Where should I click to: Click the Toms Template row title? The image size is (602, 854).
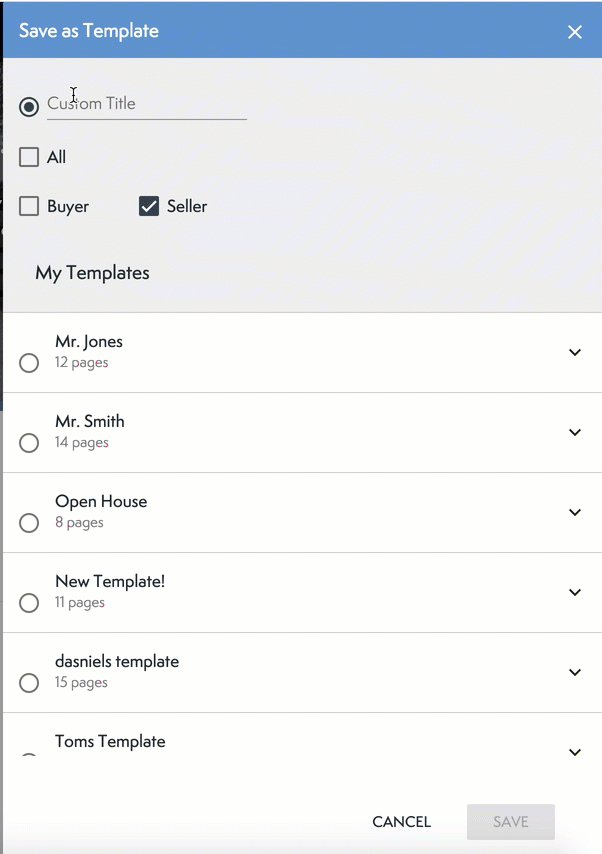tap(110, 742)
